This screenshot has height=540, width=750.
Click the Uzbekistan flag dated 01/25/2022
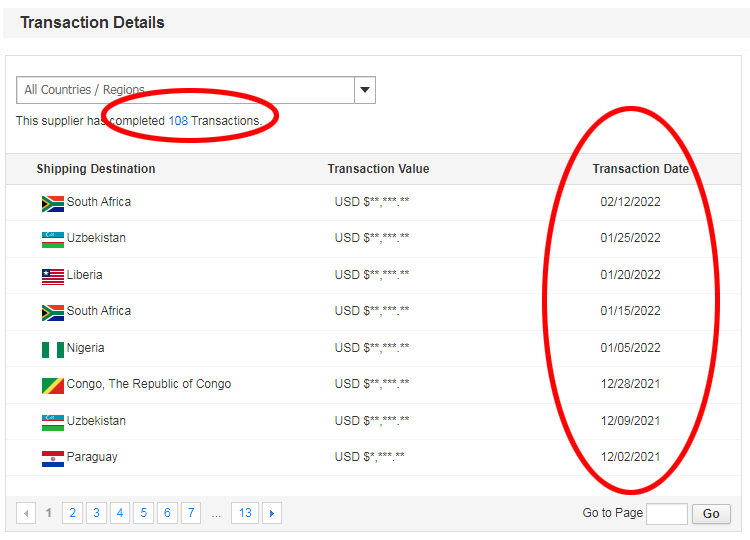pyautogui.click(x=52, y=239)
